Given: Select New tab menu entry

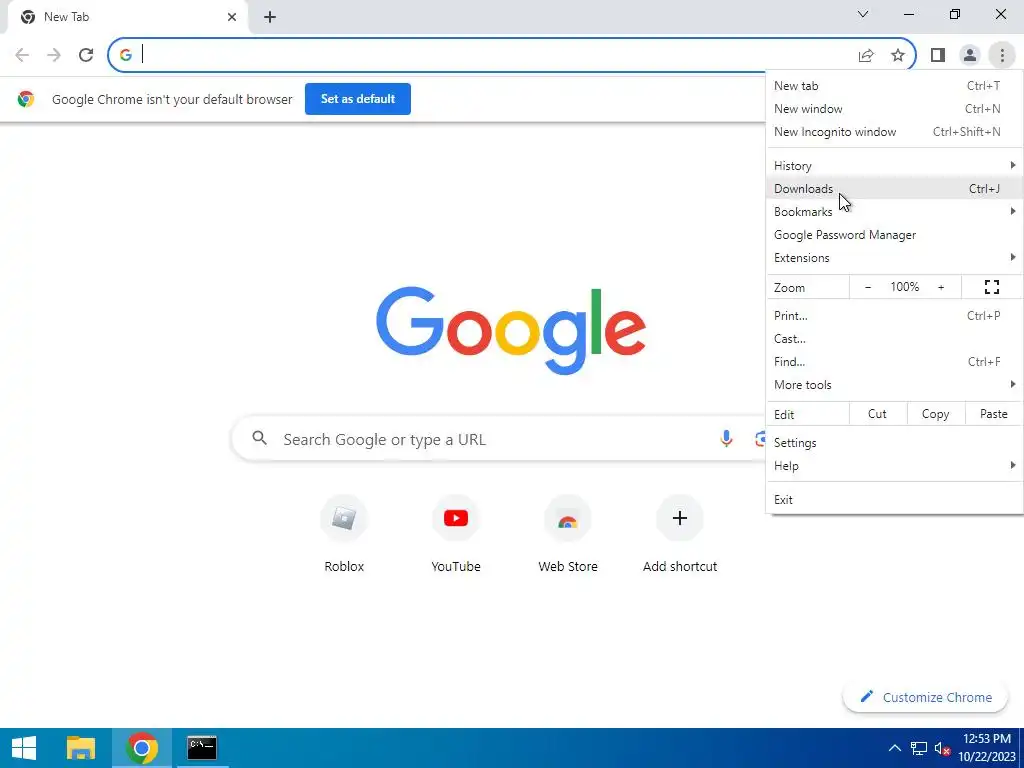Looking at the screenshot, I should pos(895,86).
